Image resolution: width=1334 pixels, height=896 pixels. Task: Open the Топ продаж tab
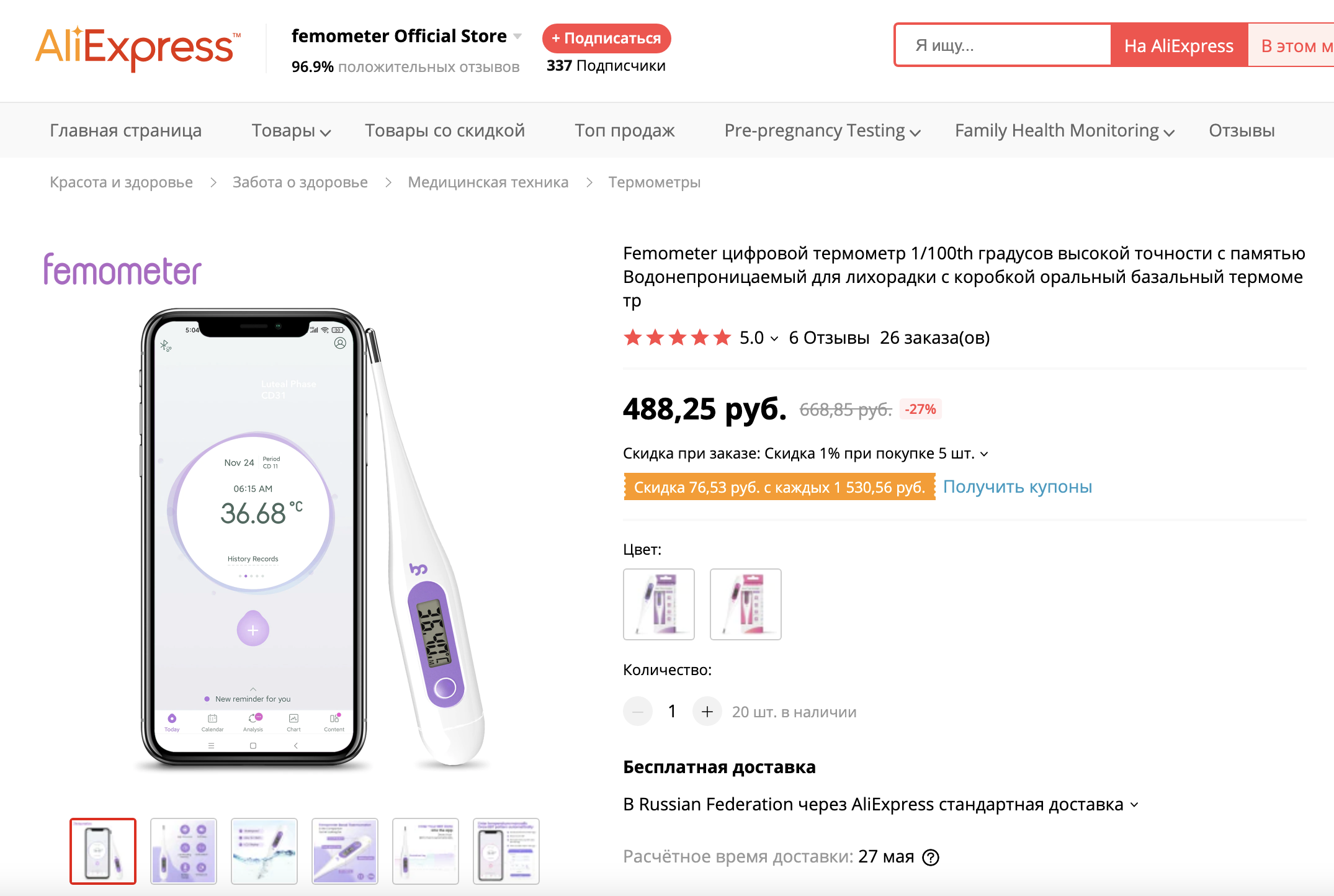pos(624,131)
